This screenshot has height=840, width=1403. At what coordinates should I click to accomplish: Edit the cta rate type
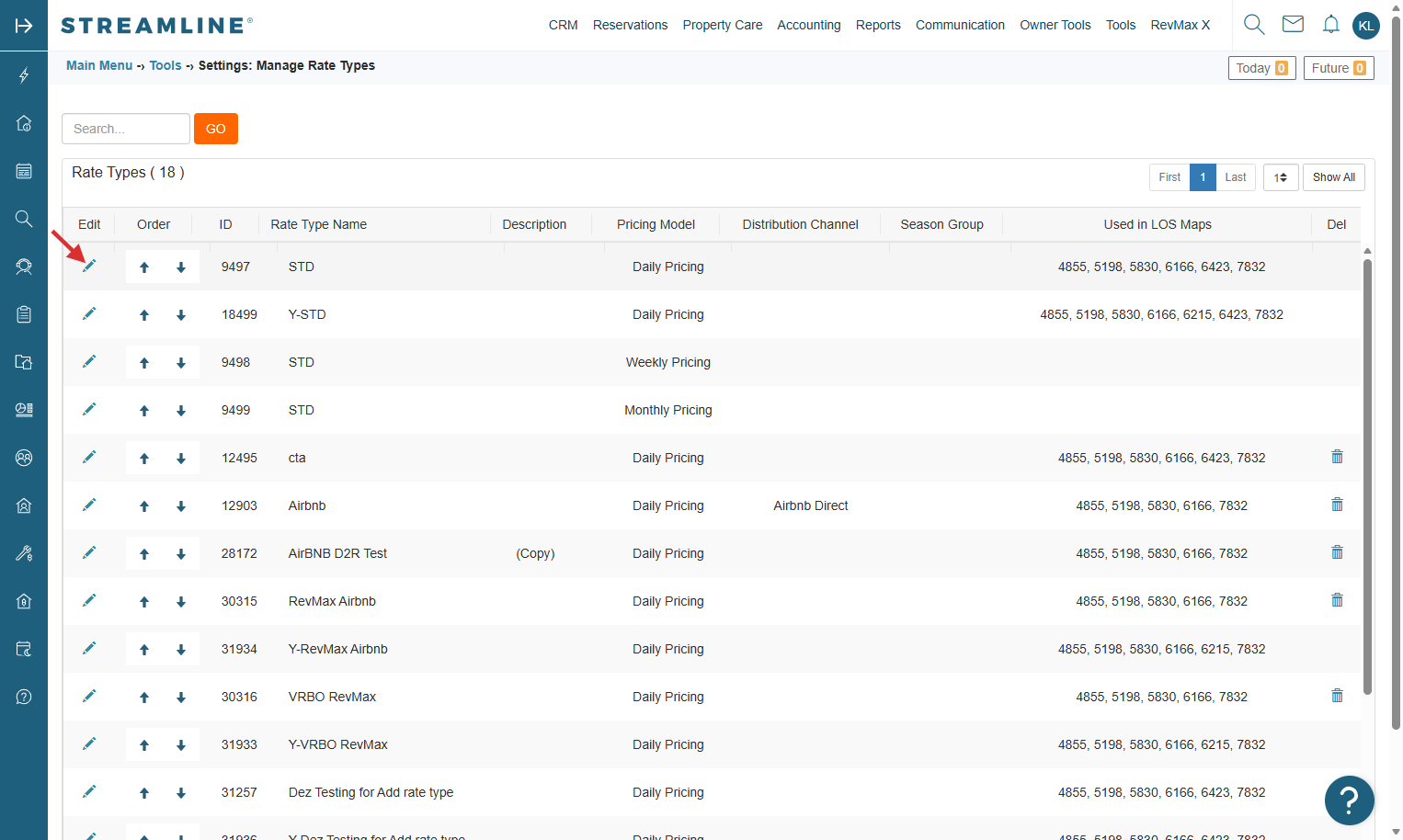click(89, 457)
